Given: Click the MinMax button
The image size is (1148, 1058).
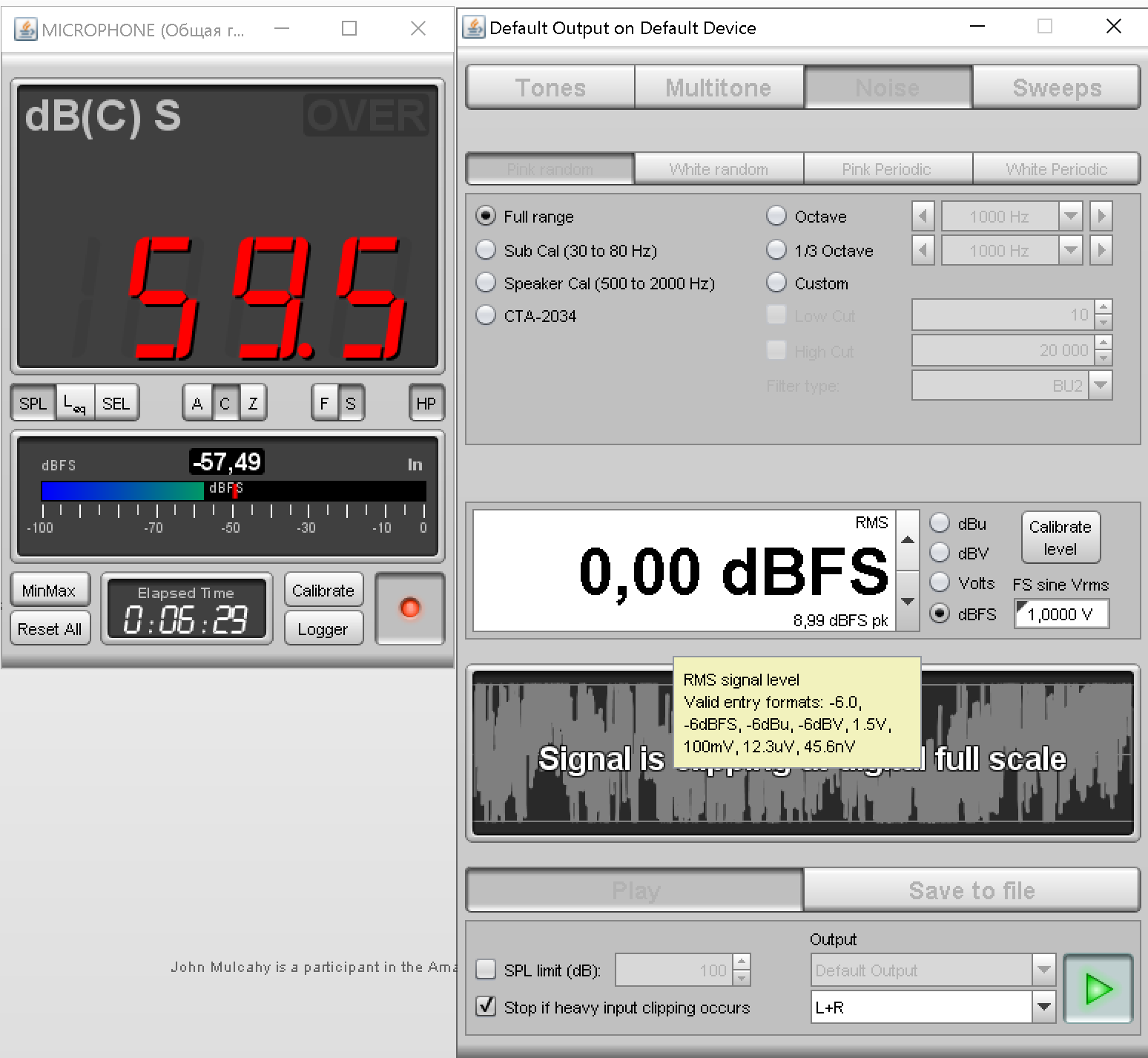Looking at the screenshot, I should (x=49, y=591).
